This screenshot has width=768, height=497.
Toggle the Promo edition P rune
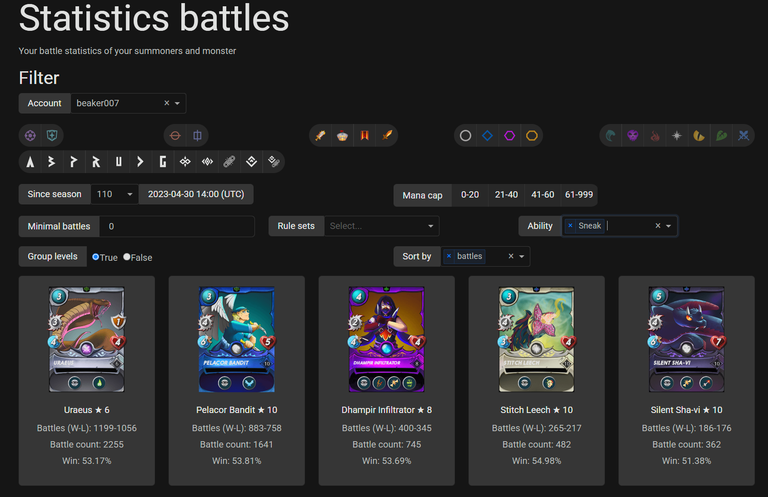(x=74, y=162)
